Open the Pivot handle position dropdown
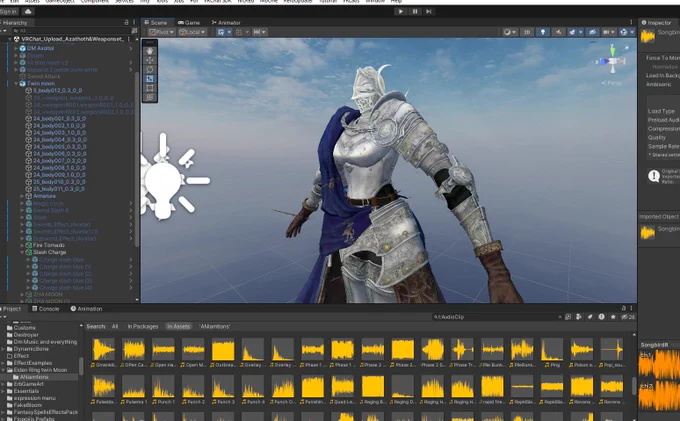The width and height of the screenshot is (680, 421). (x=162, y=32)
